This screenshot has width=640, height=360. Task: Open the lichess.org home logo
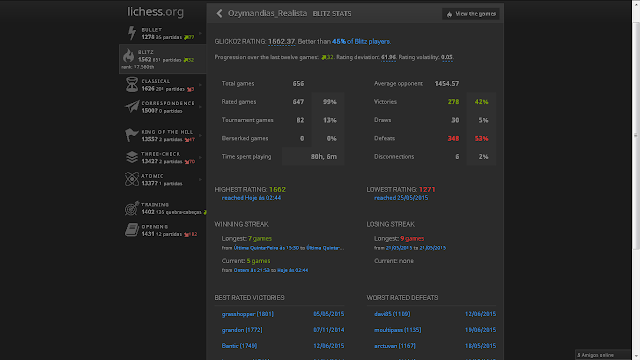tap(156, 12)
